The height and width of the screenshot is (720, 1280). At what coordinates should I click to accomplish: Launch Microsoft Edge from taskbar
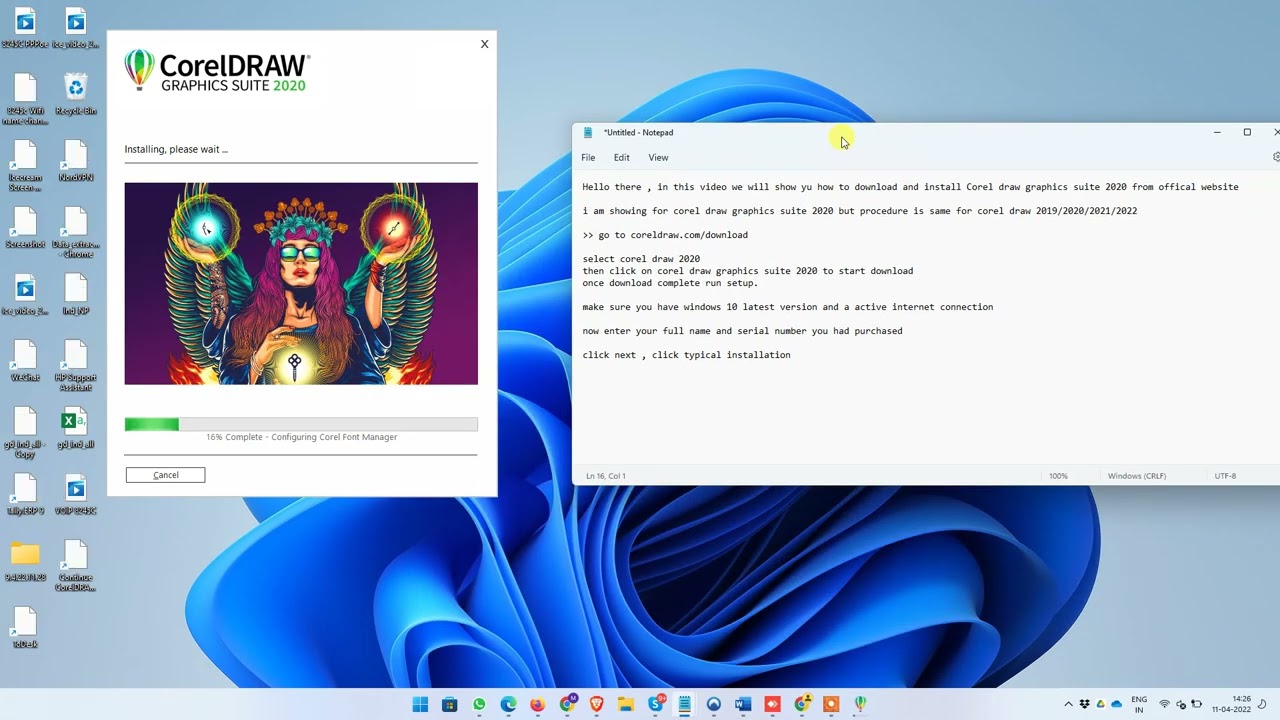(508, 704)
